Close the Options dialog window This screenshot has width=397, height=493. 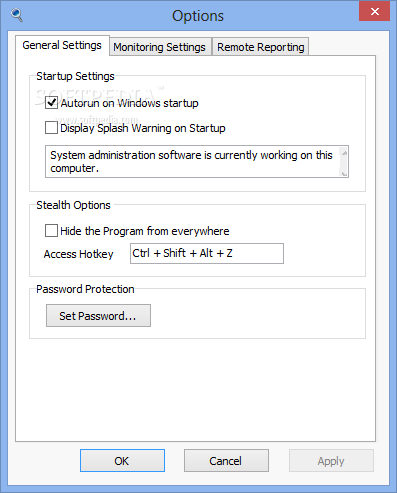click(374, 12)
